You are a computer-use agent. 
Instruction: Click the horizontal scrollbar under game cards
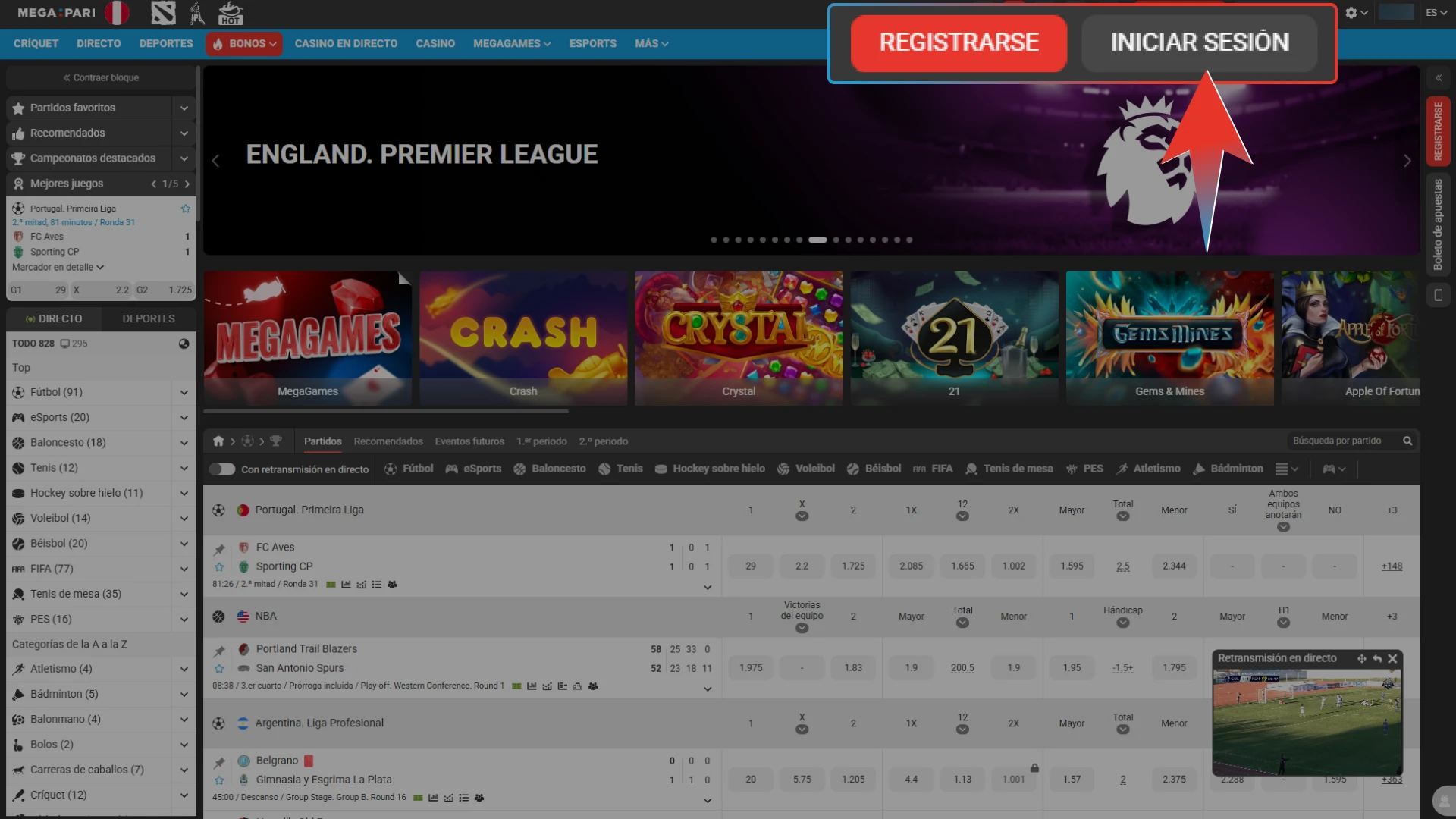coord(386,412)
